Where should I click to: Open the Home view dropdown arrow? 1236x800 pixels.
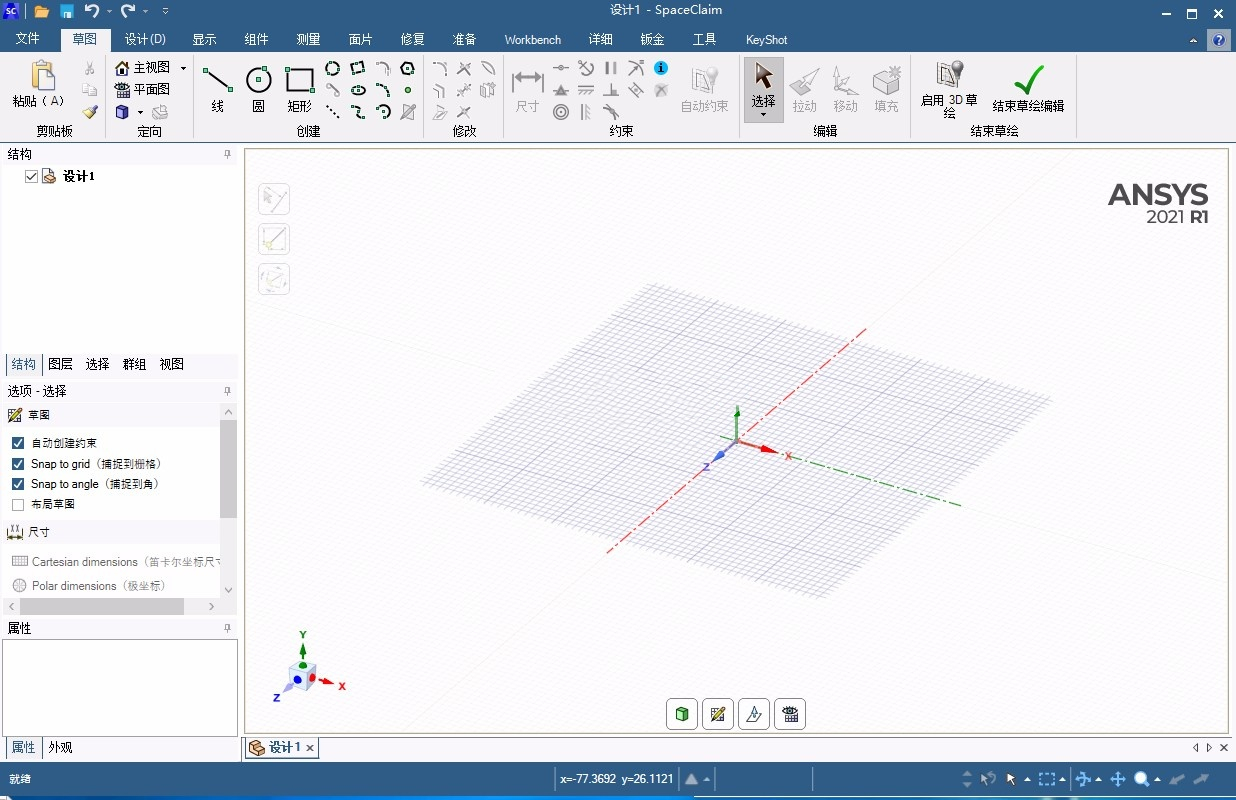click(x=183, y=68)
